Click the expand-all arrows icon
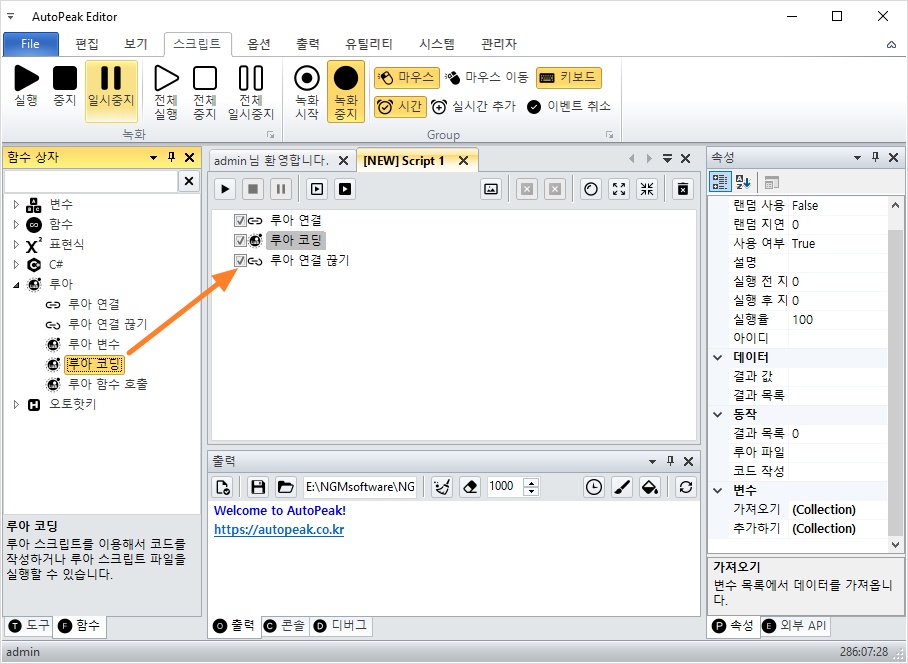908x664 pixels. pos(619,189)
